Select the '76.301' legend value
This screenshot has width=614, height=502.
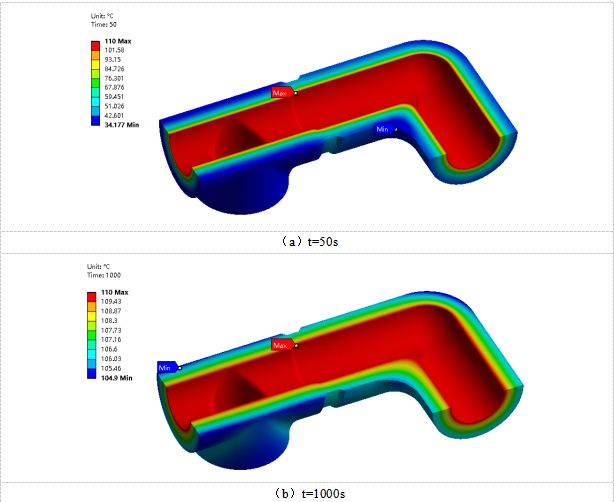[x=114, y=78]
